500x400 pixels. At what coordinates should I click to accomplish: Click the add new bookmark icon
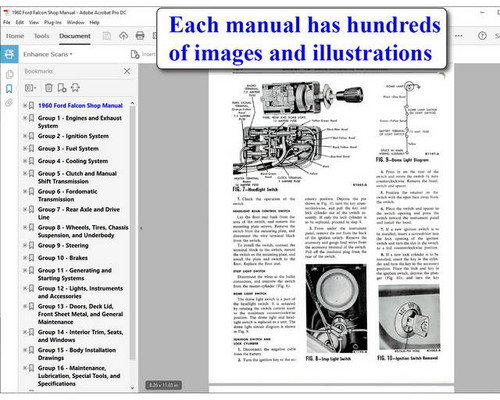click(x=62, y=88)
